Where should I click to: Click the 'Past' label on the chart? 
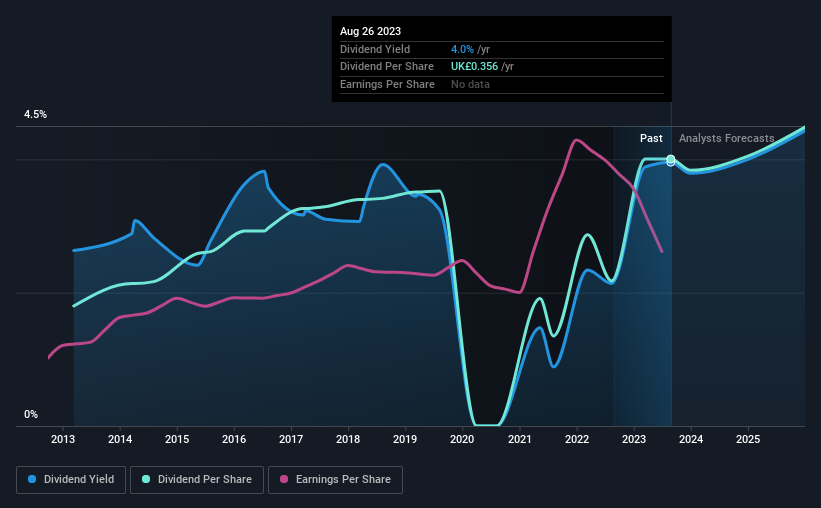point(651,138)
